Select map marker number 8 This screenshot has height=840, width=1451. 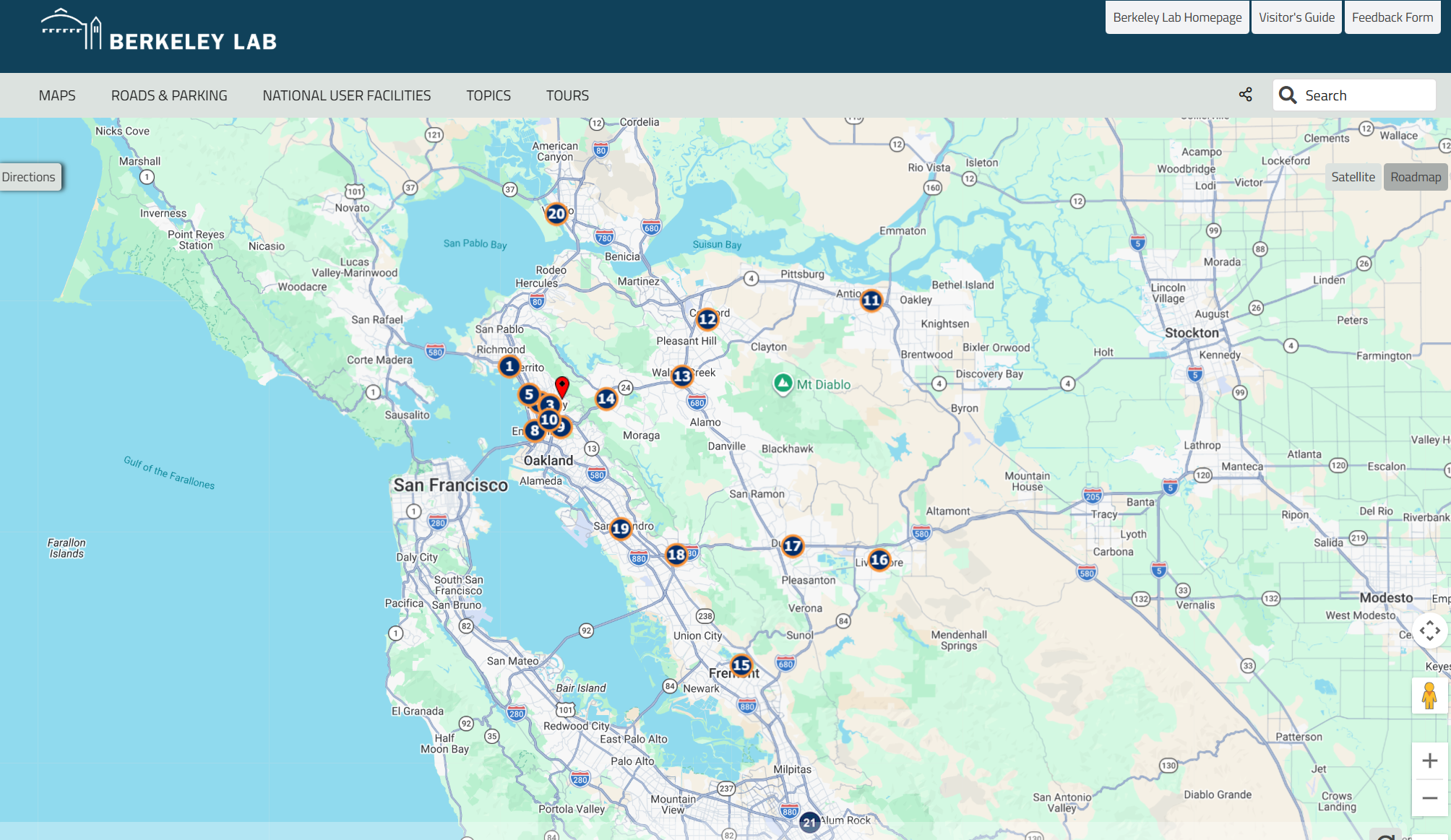pyautogui.click(x=535, y=431)
